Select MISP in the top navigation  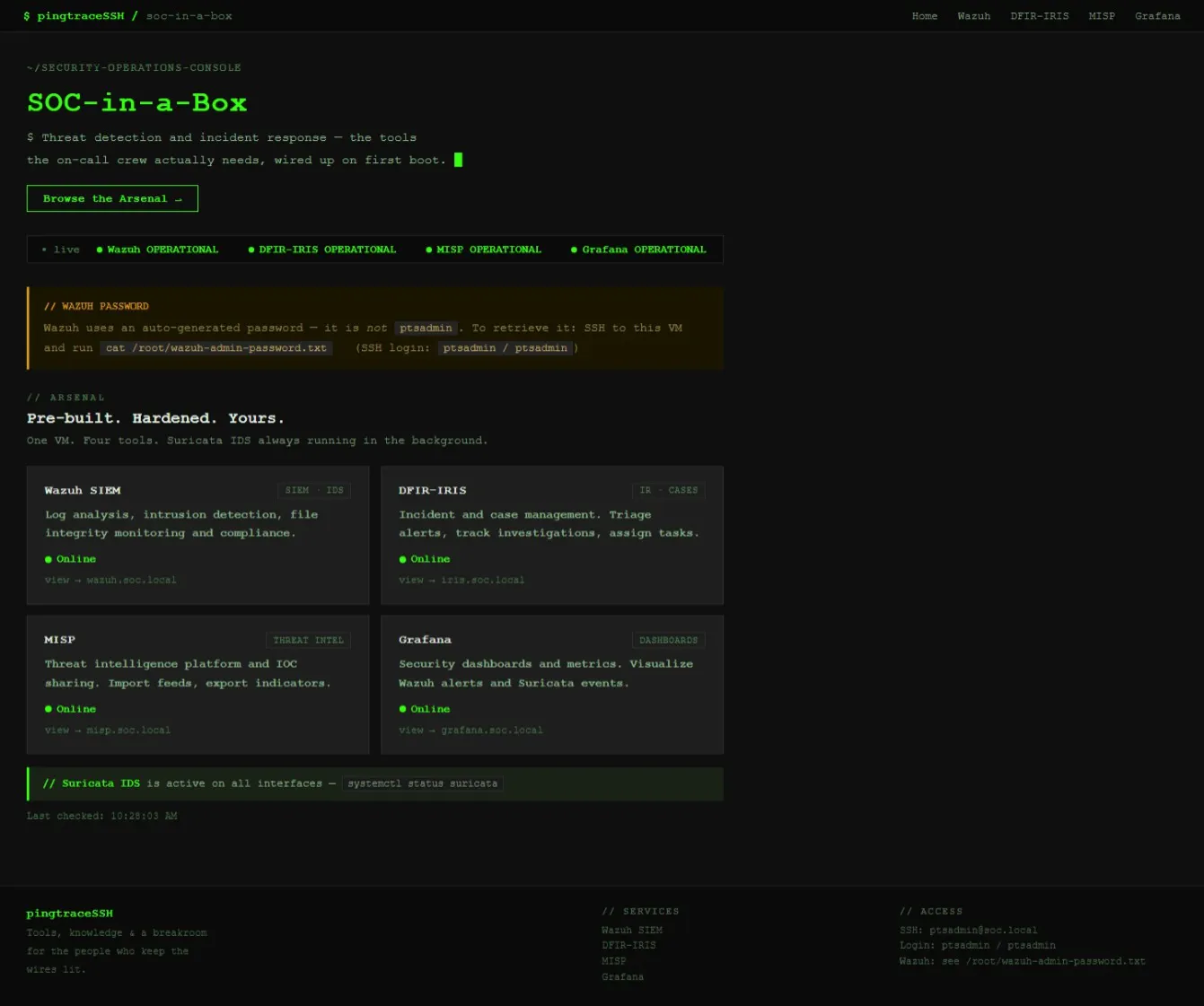pyautogui.click(x=1102, y=16)
